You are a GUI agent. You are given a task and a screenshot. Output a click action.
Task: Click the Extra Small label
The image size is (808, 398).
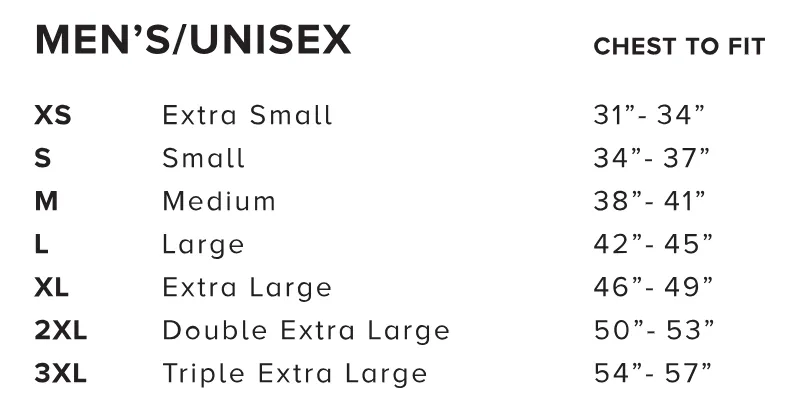pos(247,115)
